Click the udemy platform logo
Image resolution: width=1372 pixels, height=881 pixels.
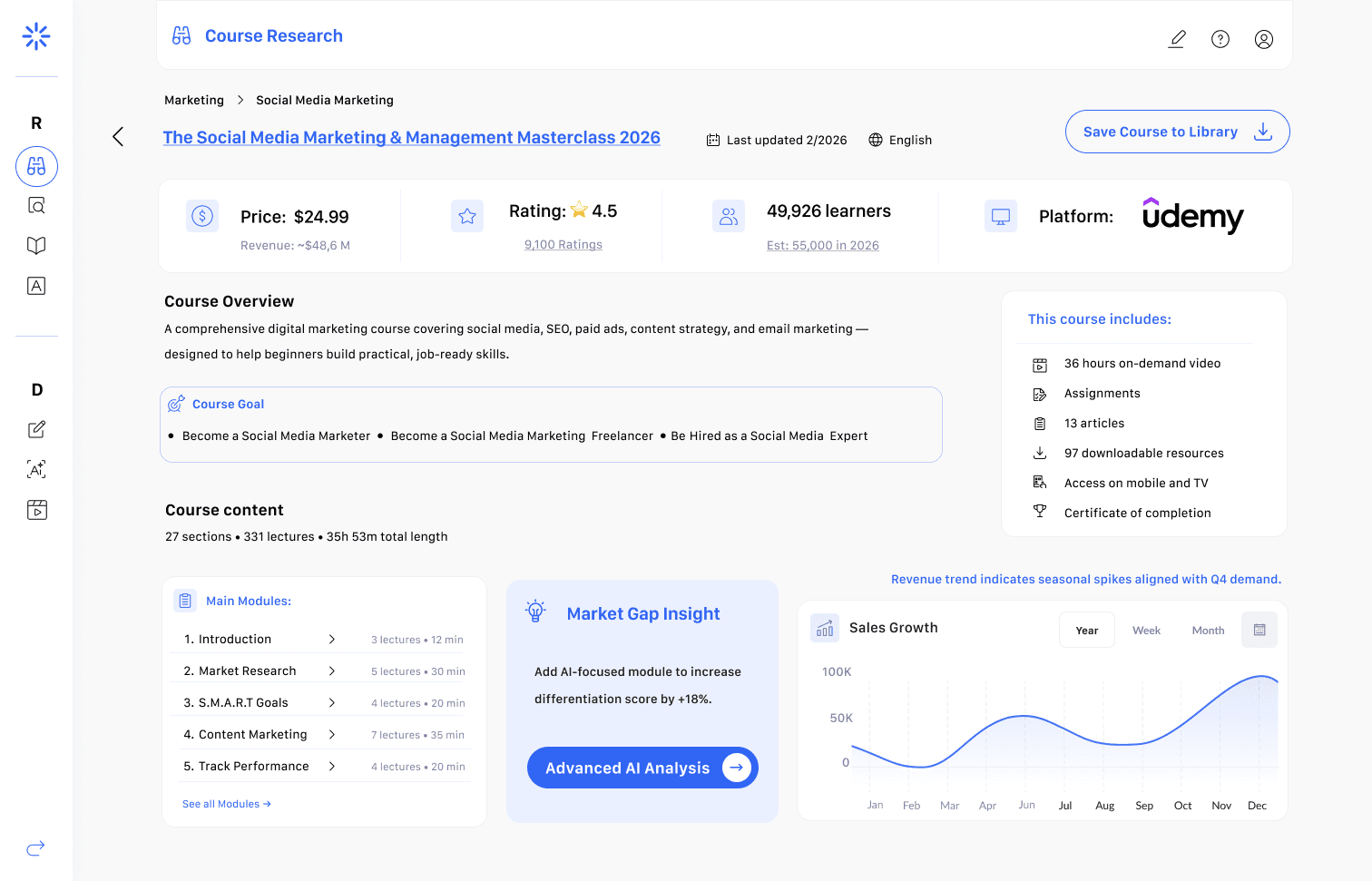[x=1192, y=216]
